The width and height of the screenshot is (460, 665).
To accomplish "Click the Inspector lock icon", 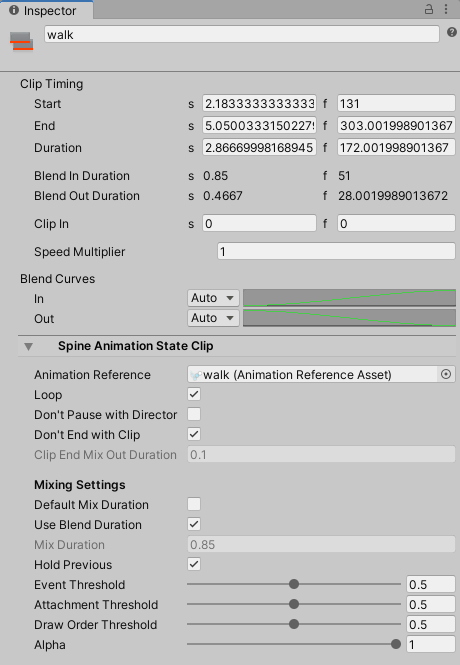I will pos(429,9).
